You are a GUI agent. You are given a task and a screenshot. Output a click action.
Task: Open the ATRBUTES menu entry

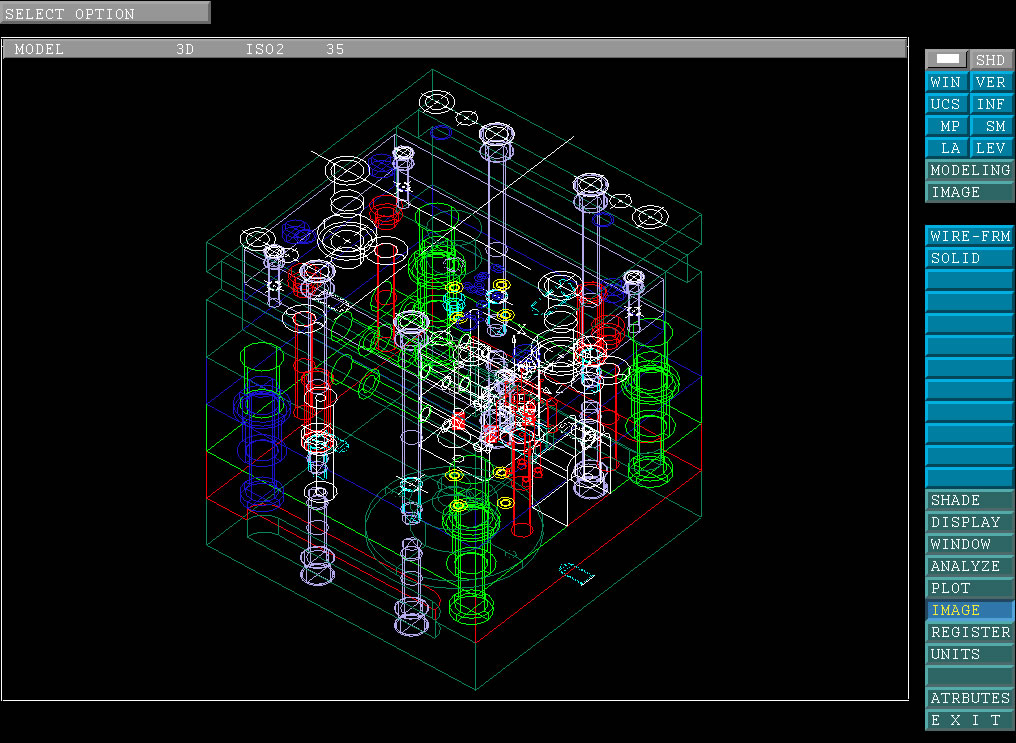[x=969, y=698]
